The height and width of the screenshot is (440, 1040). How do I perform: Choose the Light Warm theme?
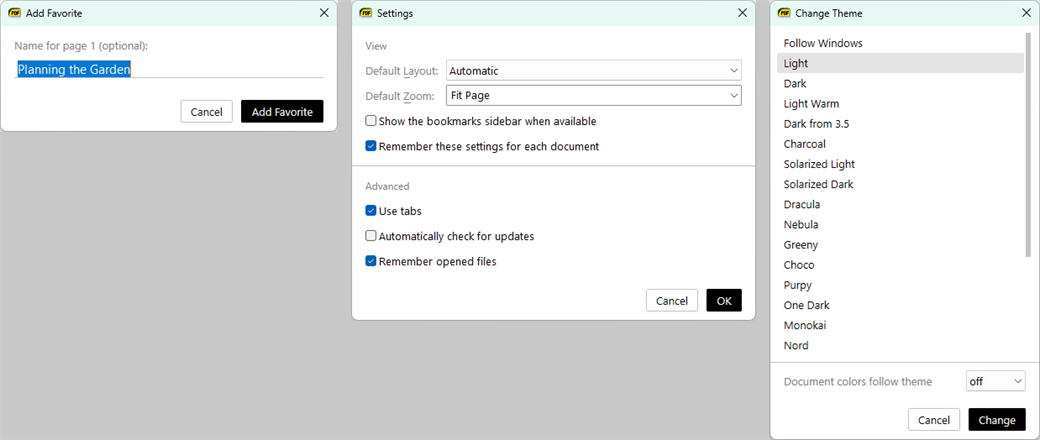pos(900,104)
